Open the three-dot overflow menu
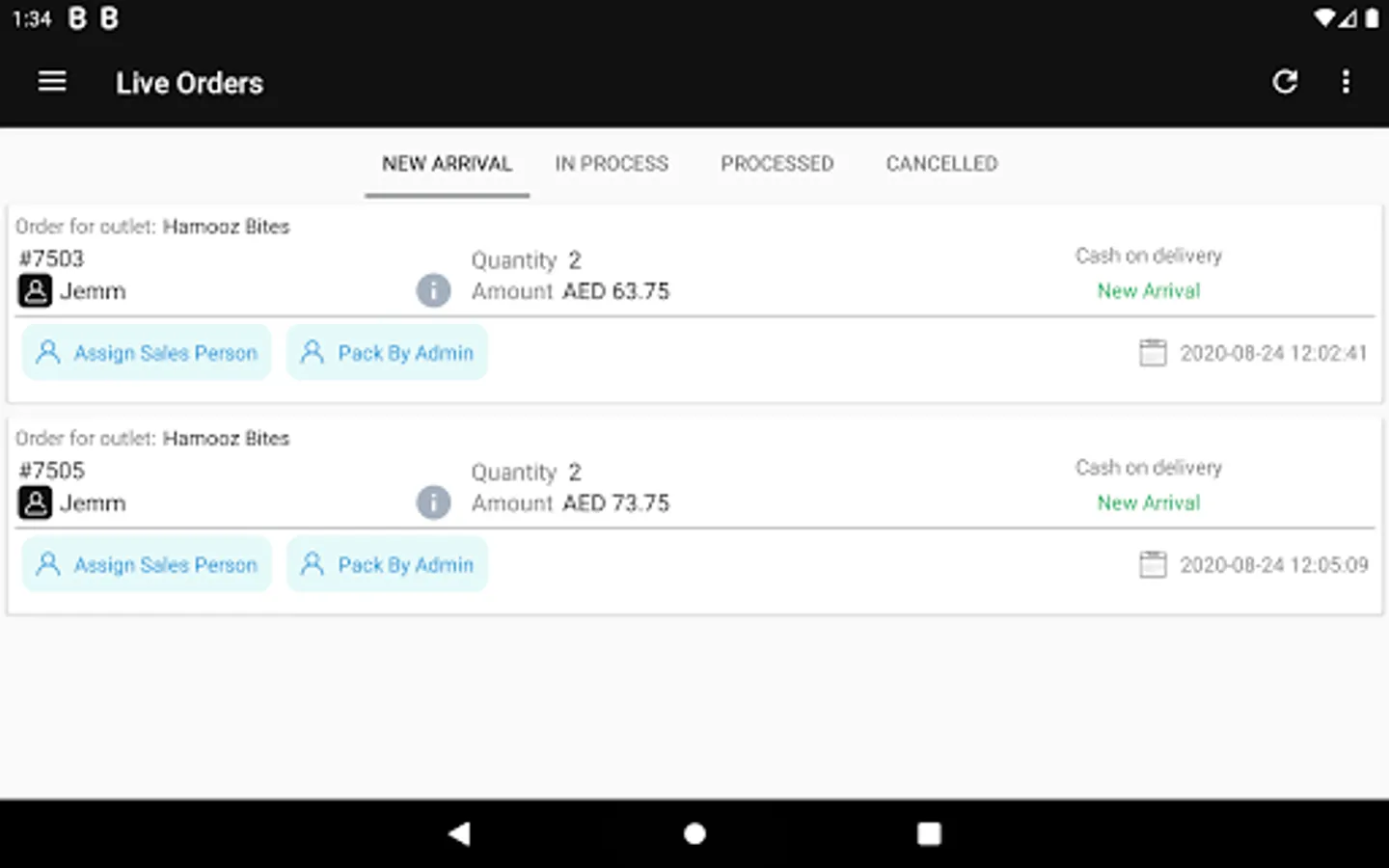The height and width of the screenshot is (868, 1389). tap(1346, 82)
